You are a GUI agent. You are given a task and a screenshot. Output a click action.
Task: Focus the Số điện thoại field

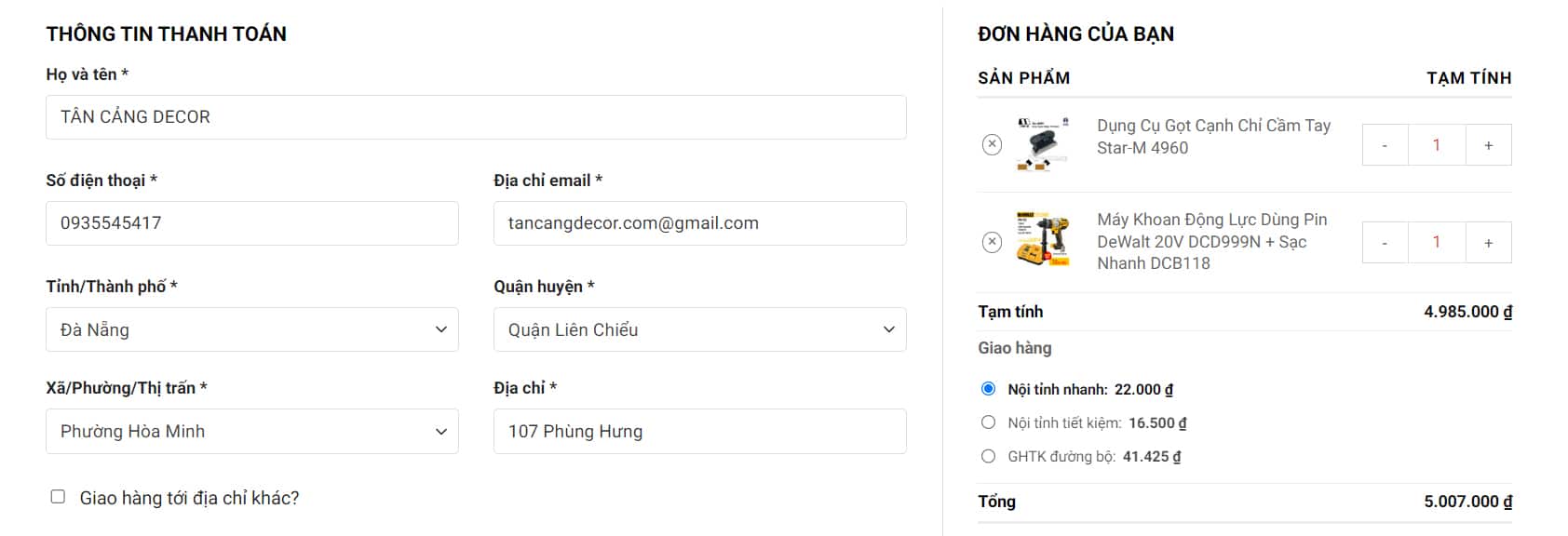251,223
